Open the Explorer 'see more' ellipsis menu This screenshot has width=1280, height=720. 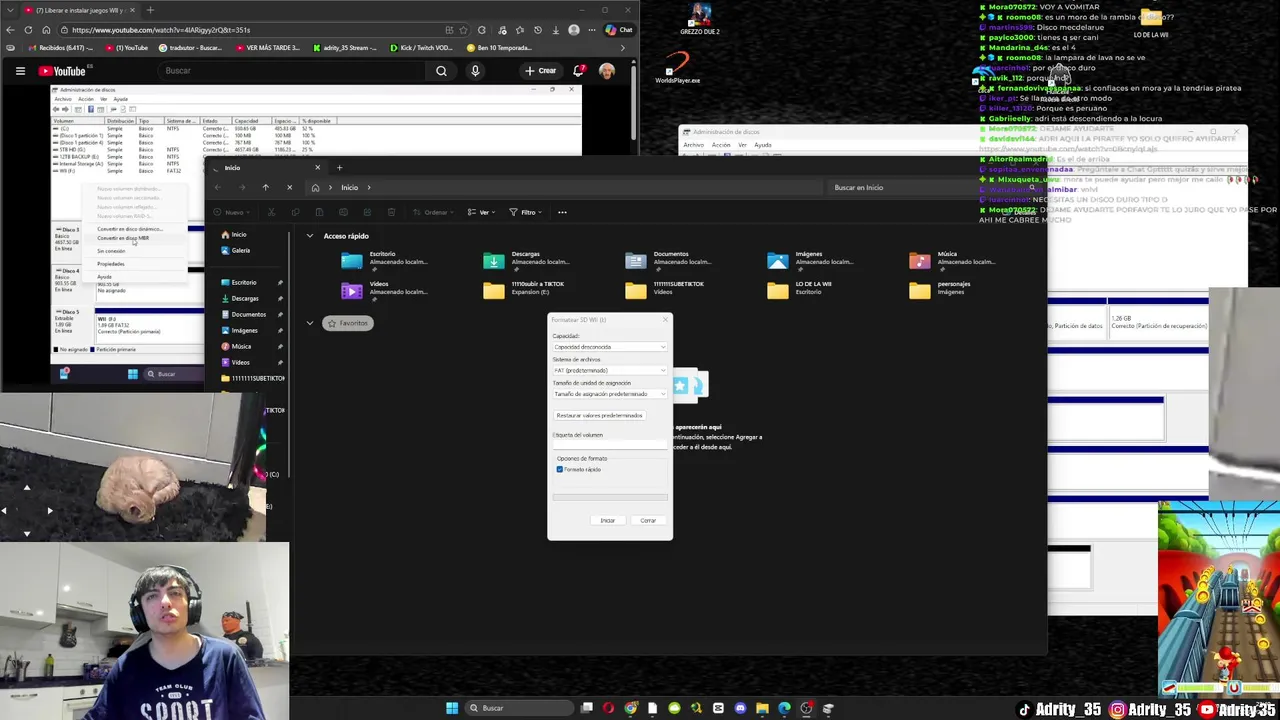(562, 212)
